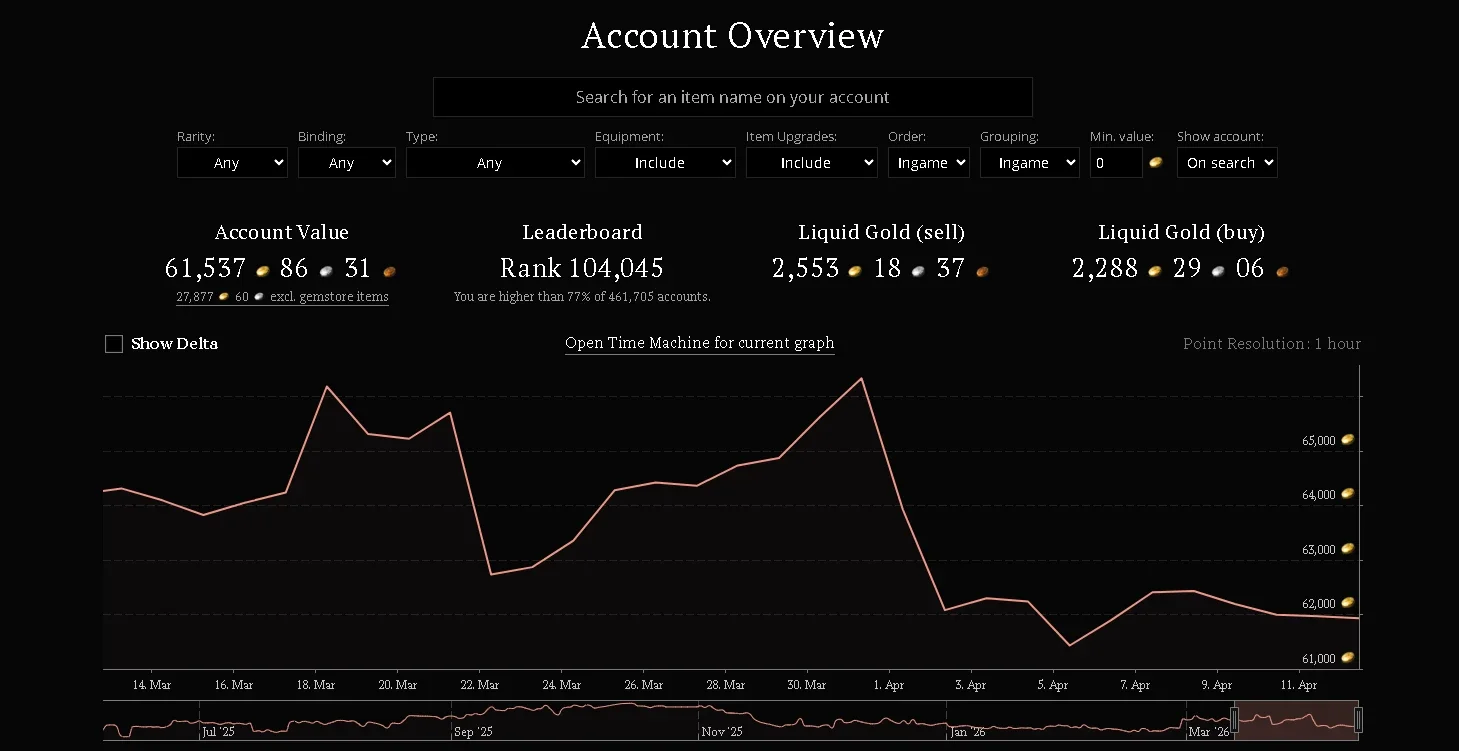The height and width of the screenshot is (751, 1459).
Task: Click copper coin icon in Liquid Gold (sell)
Action: [982, 270]
